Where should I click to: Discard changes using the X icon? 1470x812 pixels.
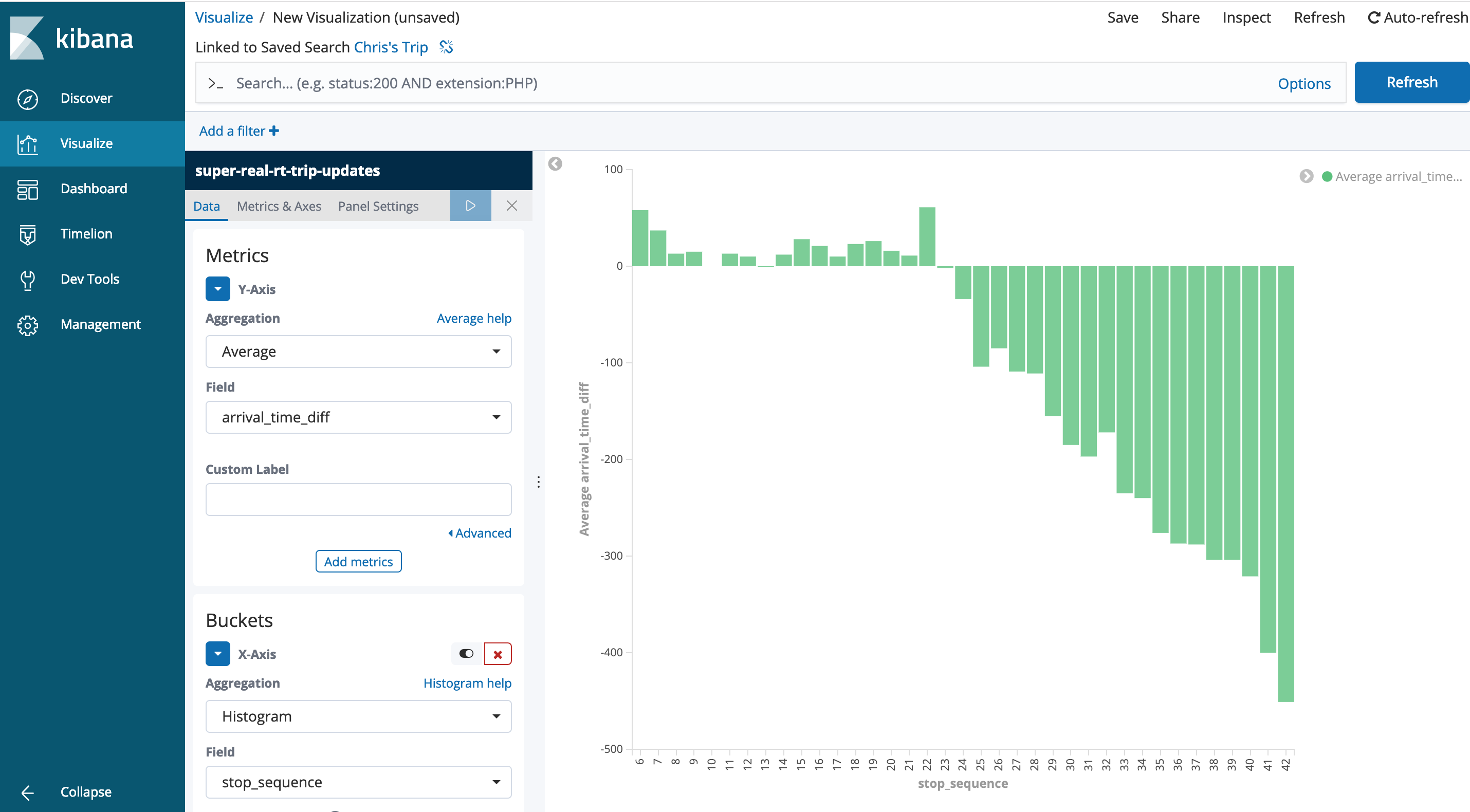pos(511,206)
